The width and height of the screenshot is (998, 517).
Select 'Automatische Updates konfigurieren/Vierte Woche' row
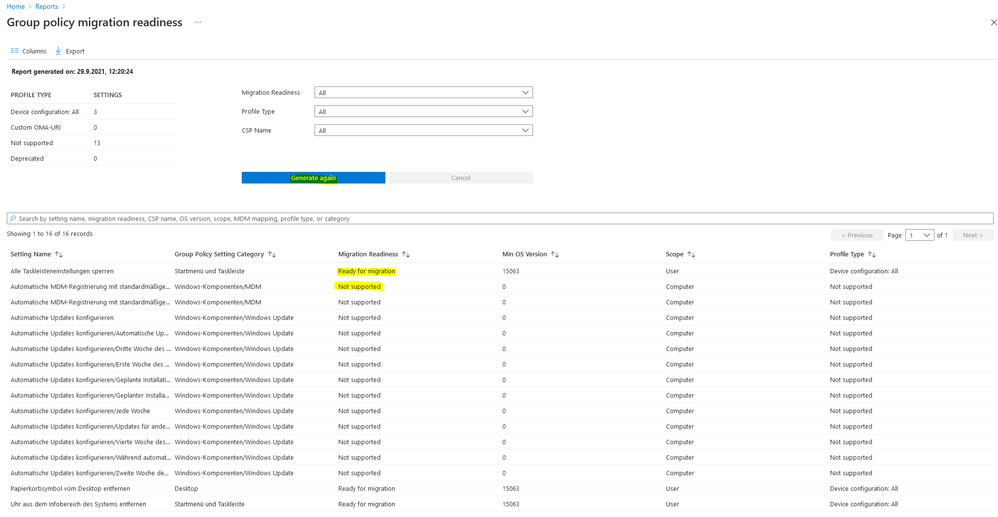click(499, 442)
